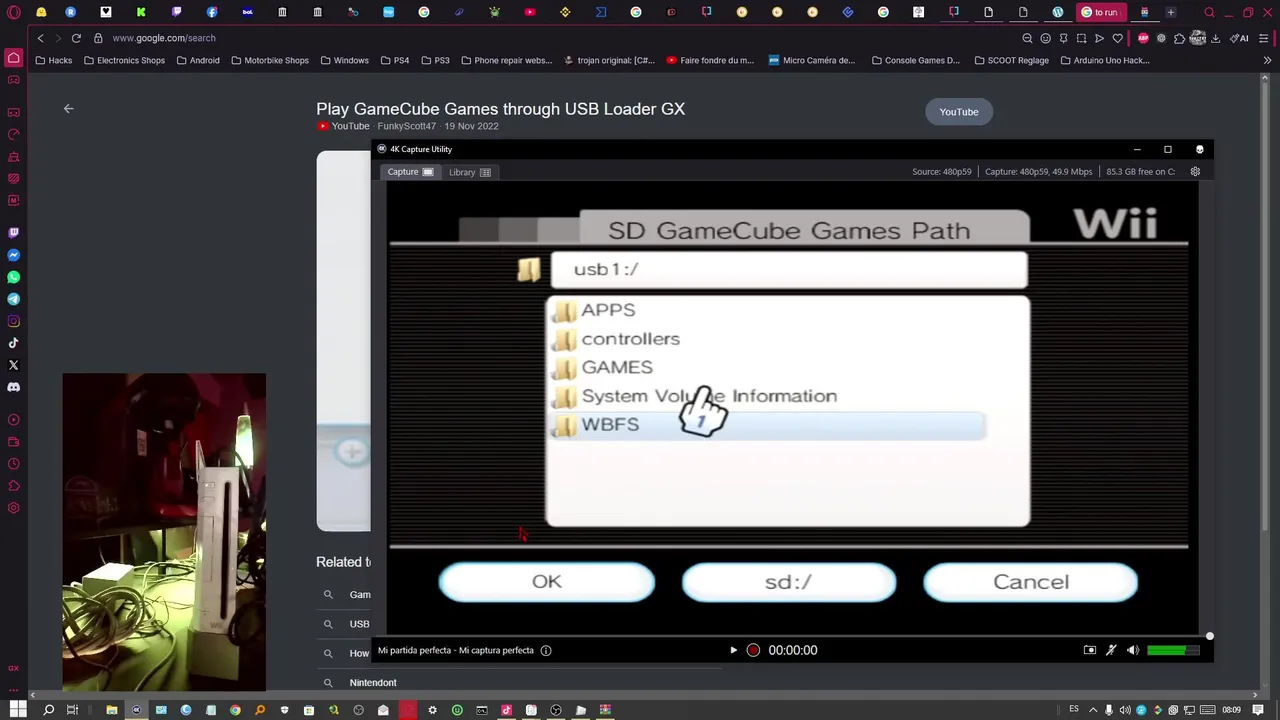Screen dimensions: 1280x720
Task: Click the taskbar clock 08:09
Action: coord(1231,710)
